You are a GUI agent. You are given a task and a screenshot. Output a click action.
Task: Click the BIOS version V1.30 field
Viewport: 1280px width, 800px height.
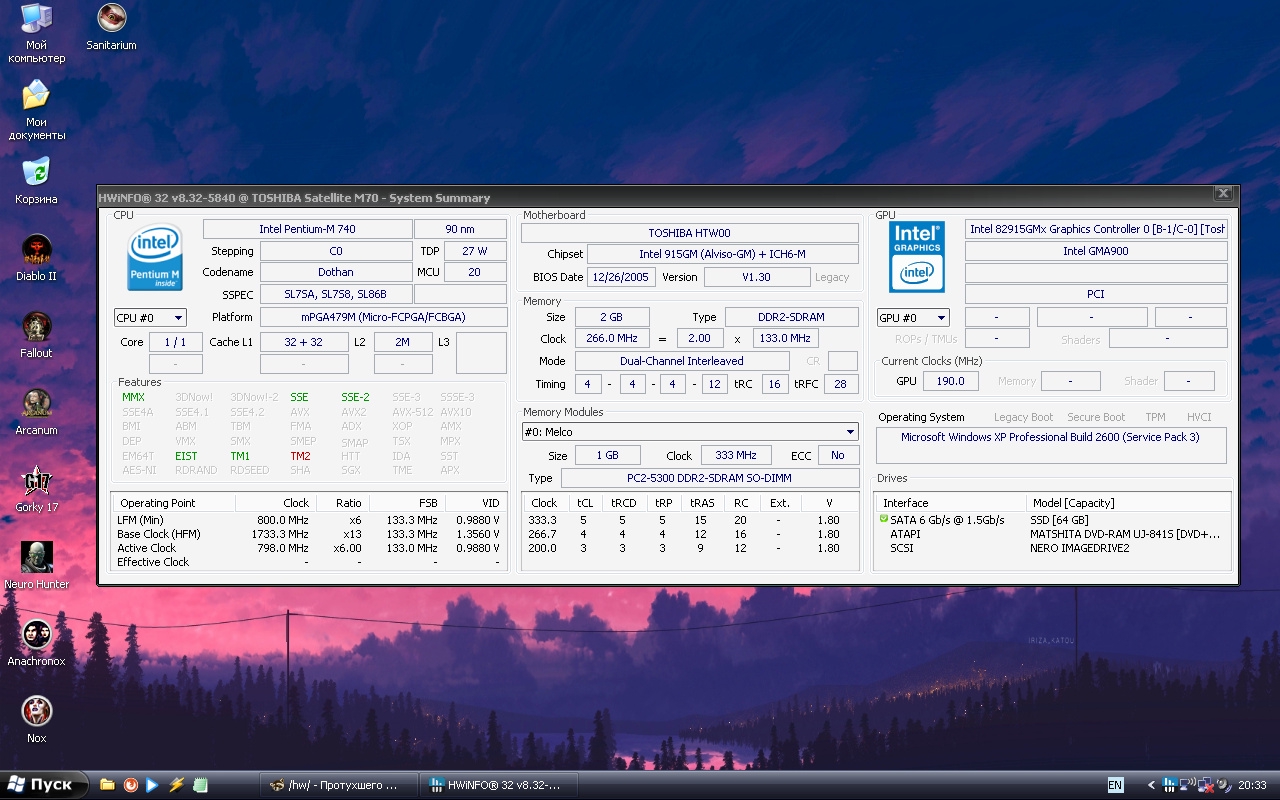pyautogui.click(x=757, y=277)
